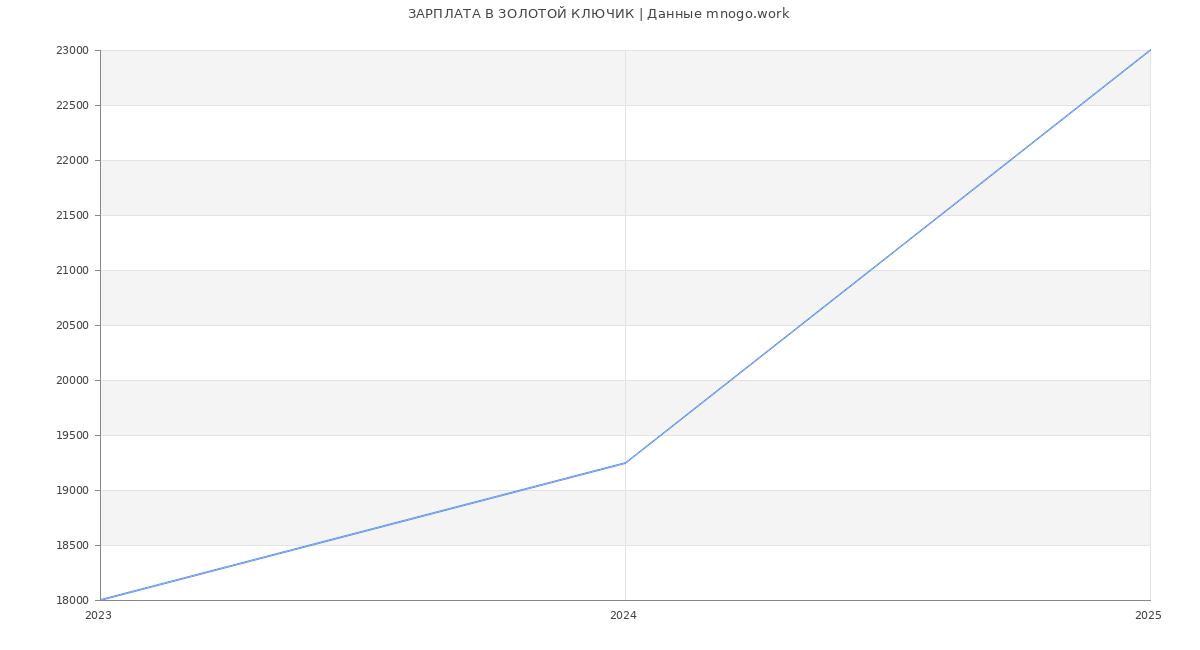Click the line segment between 2023 and 2024
1200x650 pixels.
[363, 531]
